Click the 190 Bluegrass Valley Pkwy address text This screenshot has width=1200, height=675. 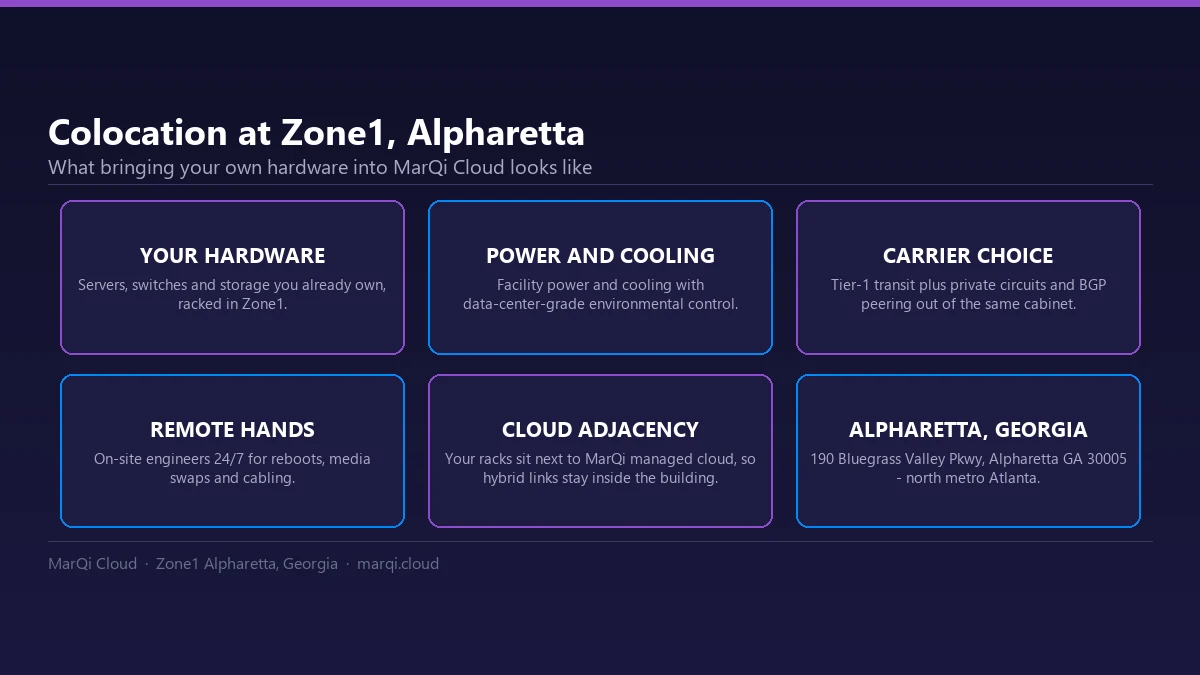(x=968, y=468)
